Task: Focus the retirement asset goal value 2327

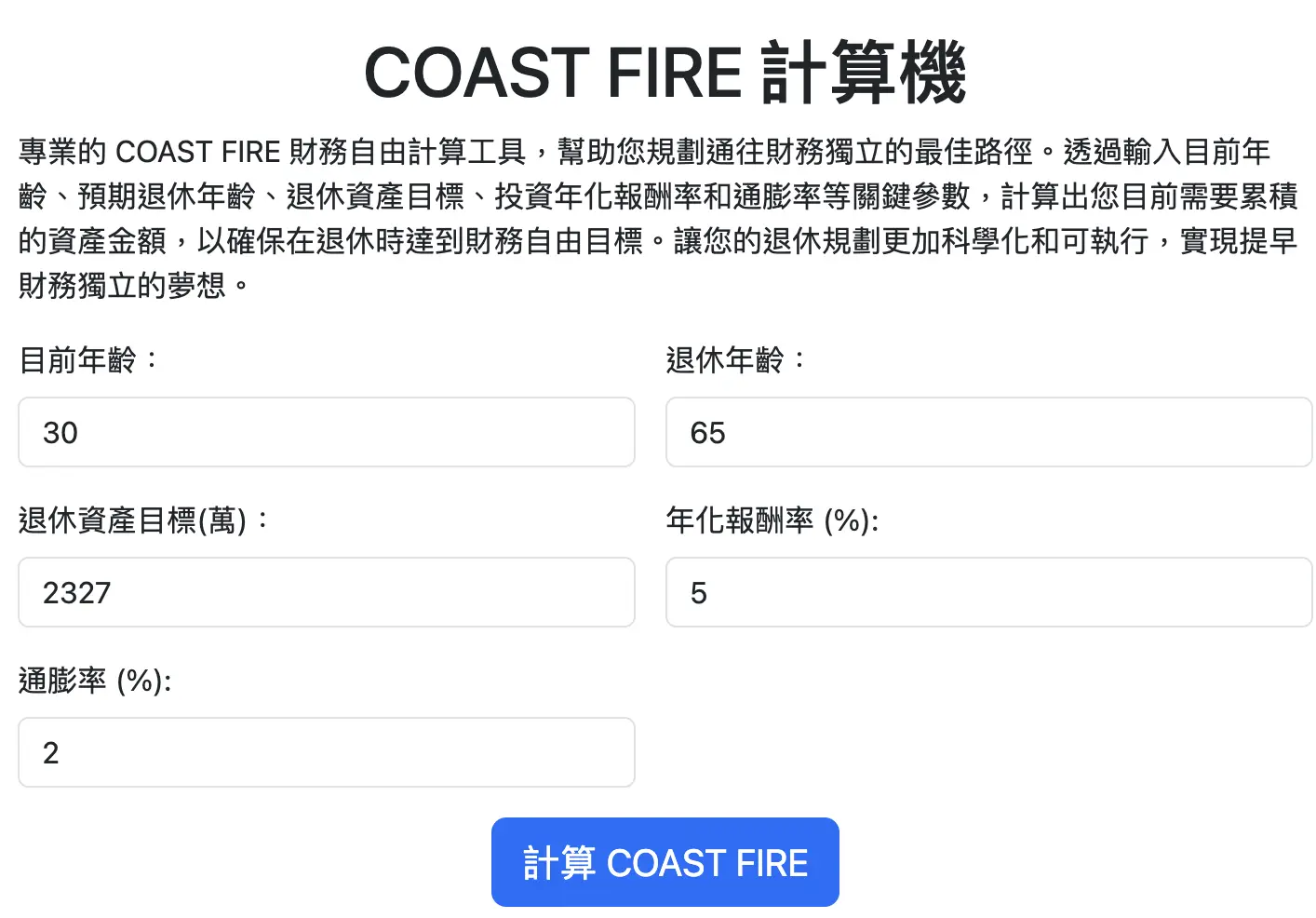Action: pos(326,592)
